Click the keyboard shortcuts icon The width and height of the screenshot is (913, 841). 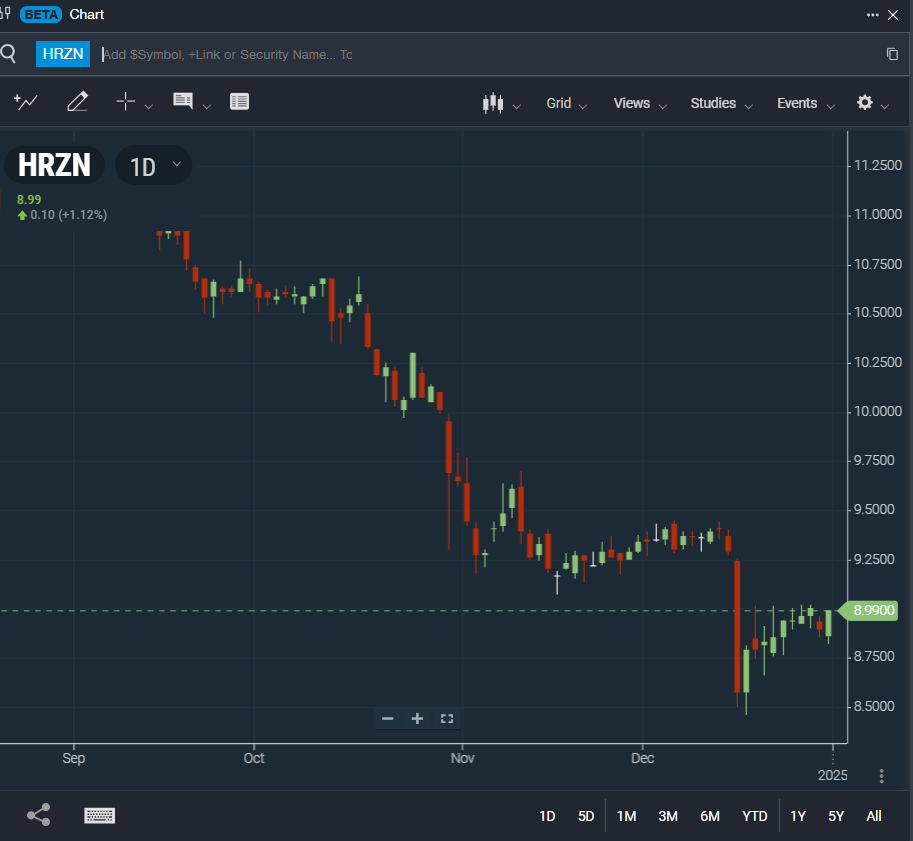(100, 815)
